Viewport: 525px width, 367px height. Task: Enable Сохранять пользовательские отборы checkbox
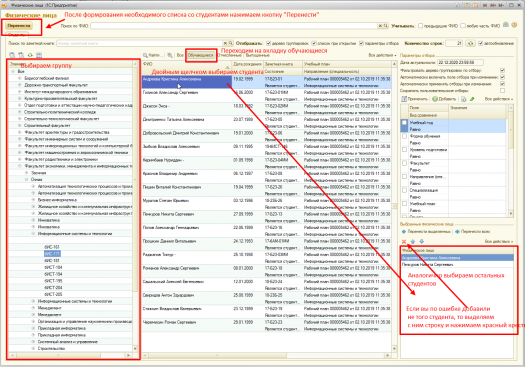pos(502,90)
